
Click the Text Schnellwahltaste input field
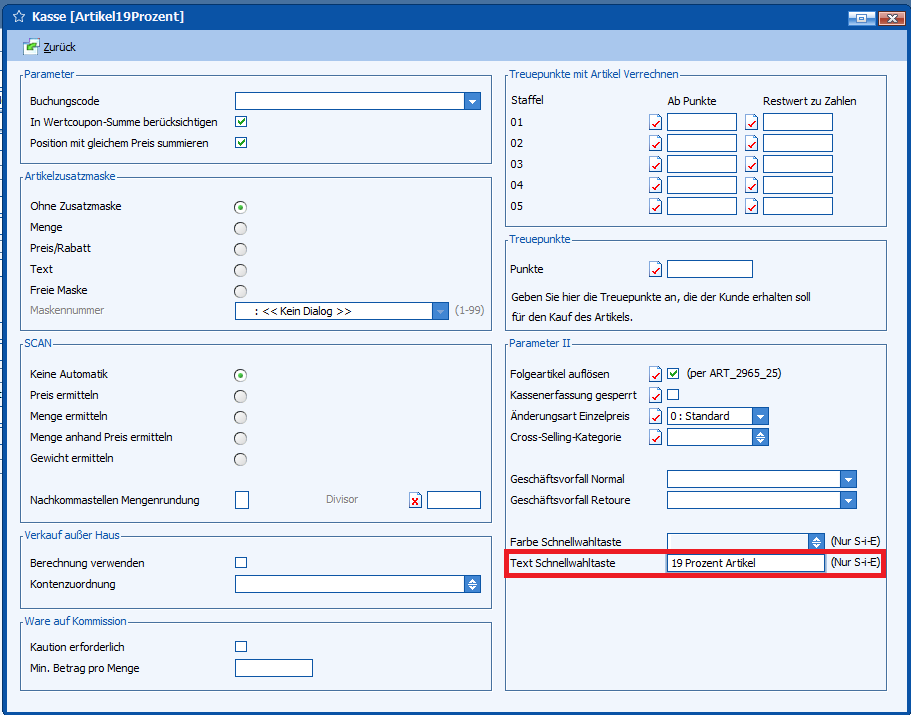tap(745, 563)
